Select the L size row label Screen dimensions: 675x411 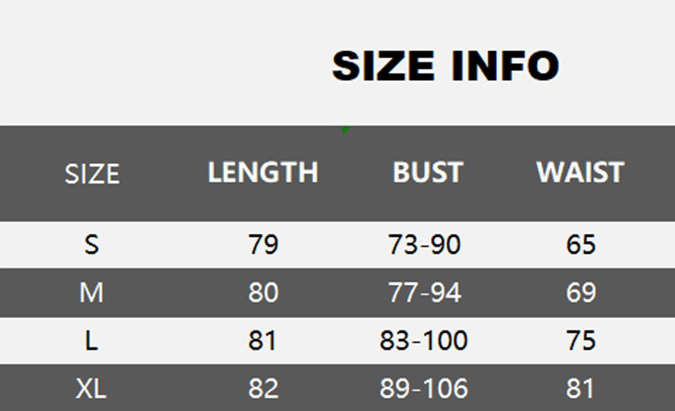(92, 341)
